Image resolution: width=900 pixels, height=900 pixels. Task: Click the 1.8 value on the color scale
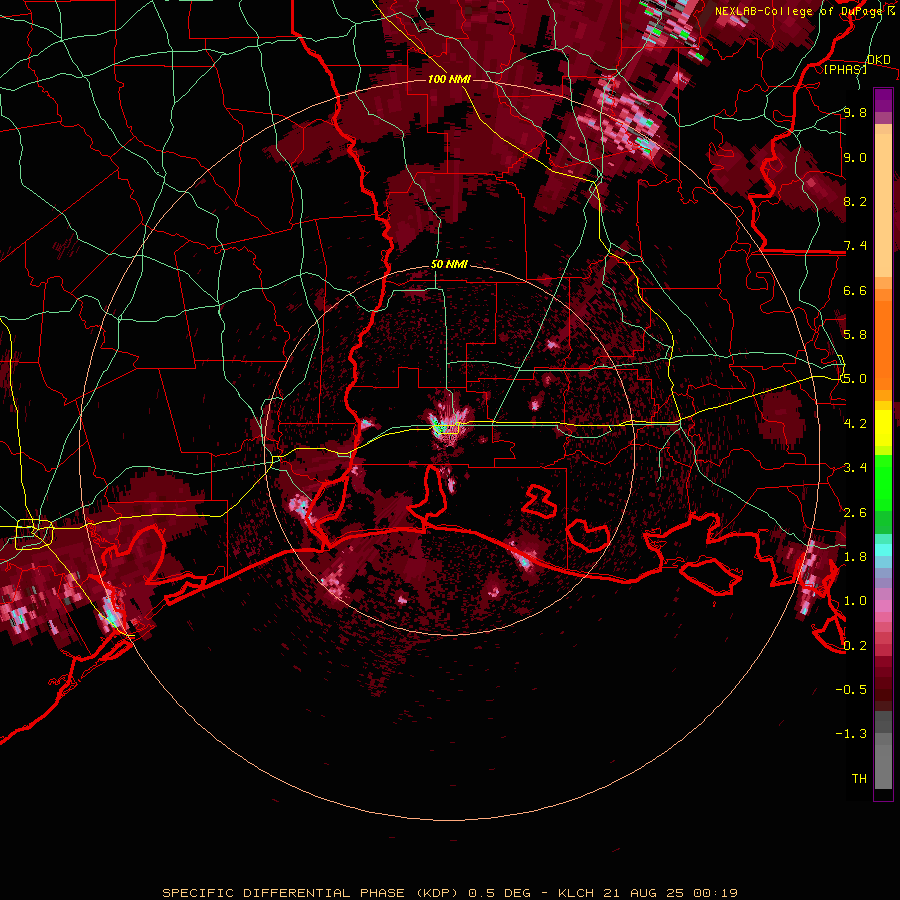point(855,557)
